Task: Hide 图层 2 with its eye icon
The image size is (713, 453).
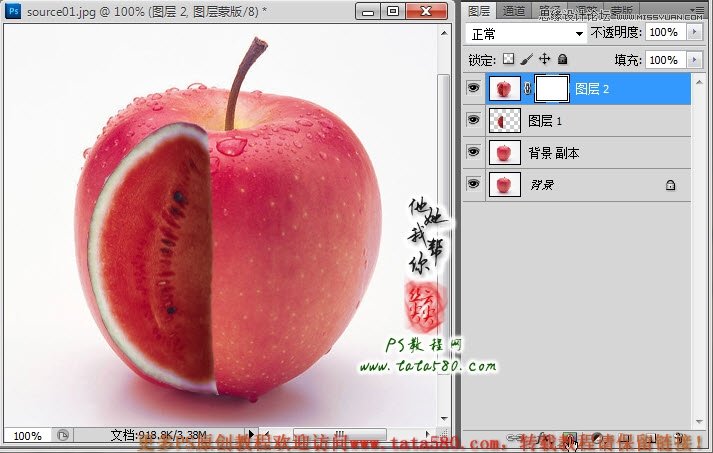Action: 473,87
